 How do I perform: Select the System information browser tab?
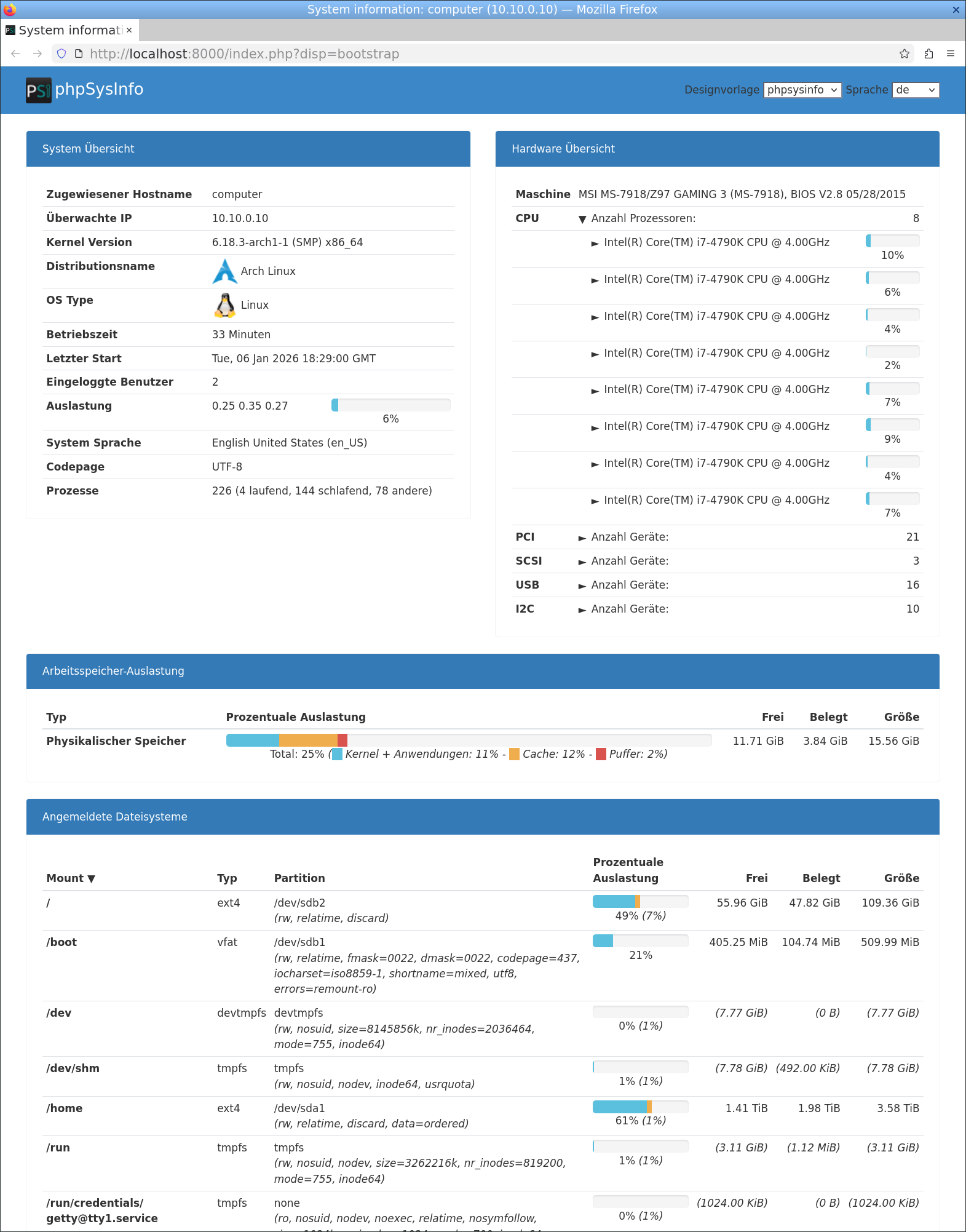click(65, 30)
